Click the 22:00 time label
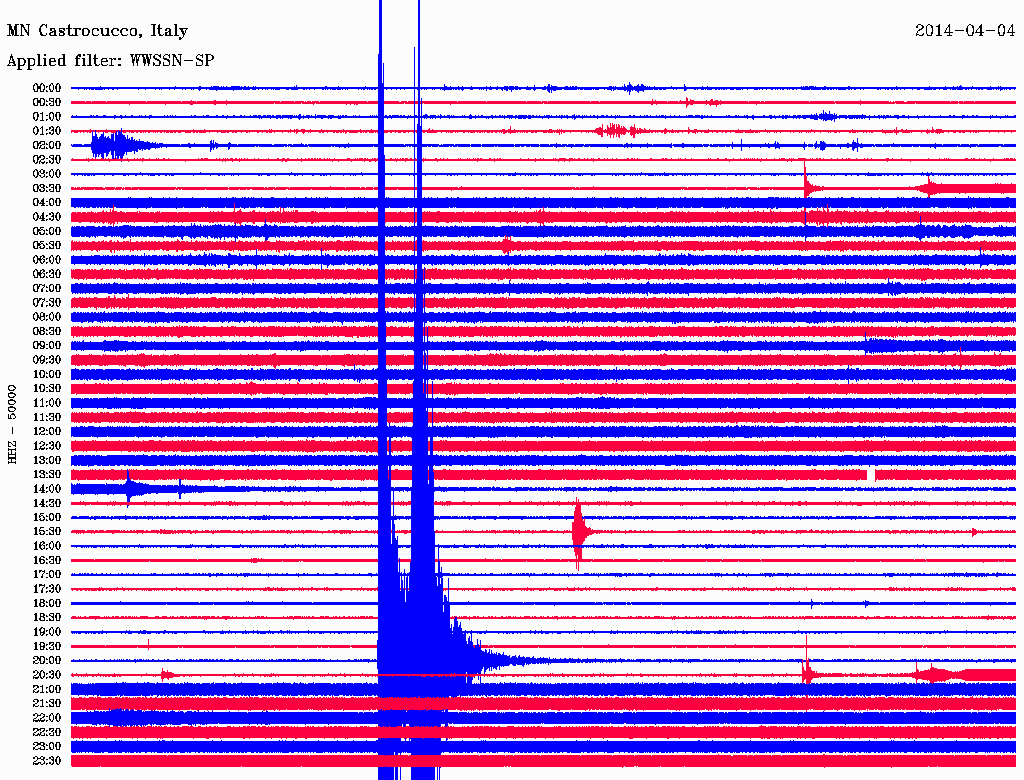The image size is (1024, 780). (x=47, y=717)
